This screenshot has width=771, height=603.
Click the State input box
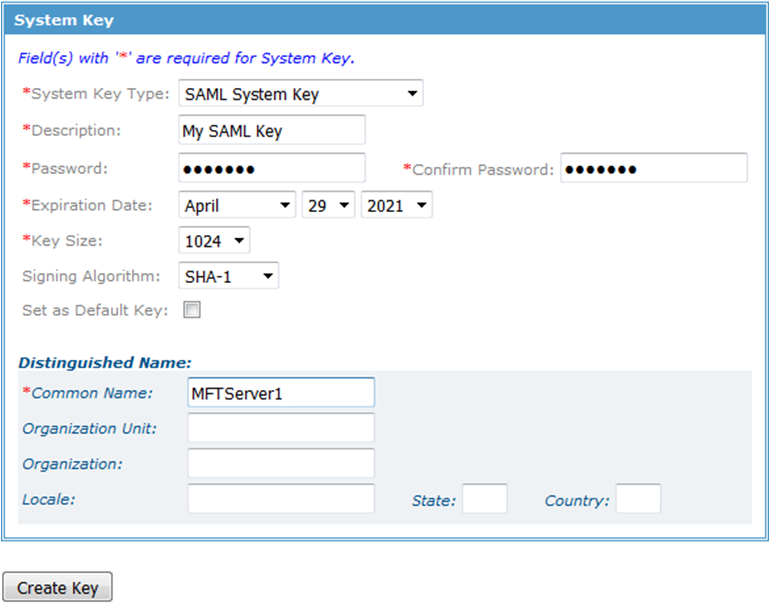(x=484, y=499)
